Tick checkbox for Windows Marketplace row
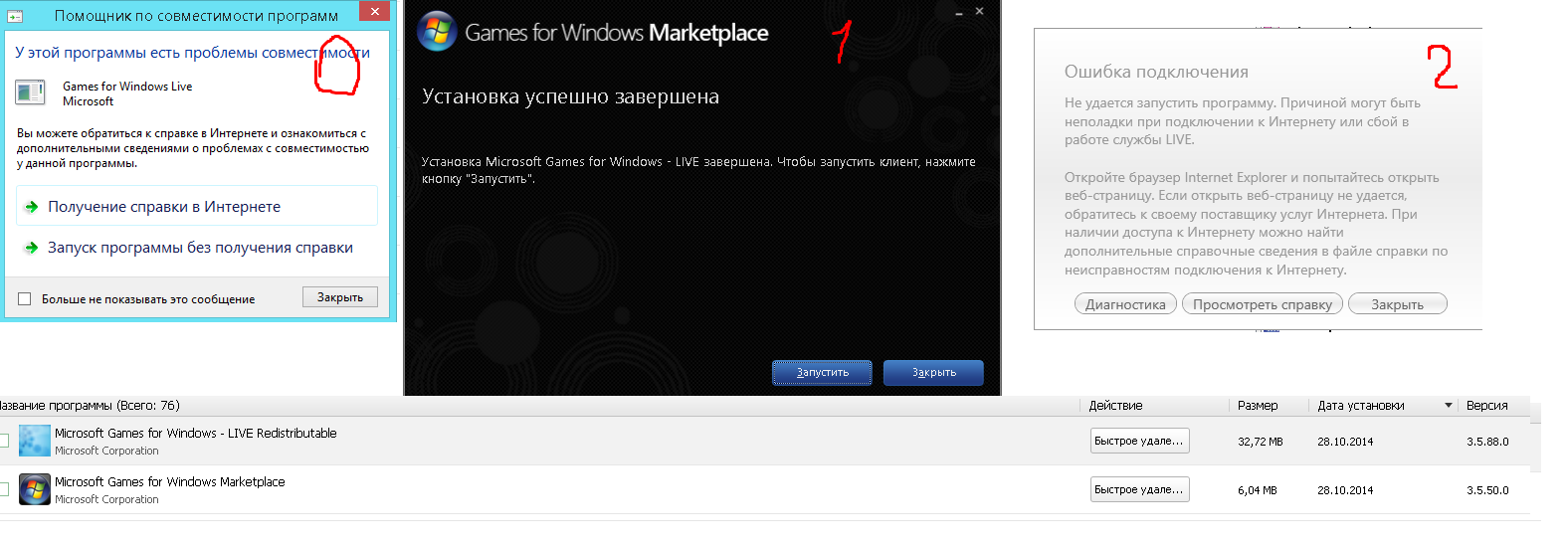This screenshot has width=1568, height=546. [x=4, y=489]
